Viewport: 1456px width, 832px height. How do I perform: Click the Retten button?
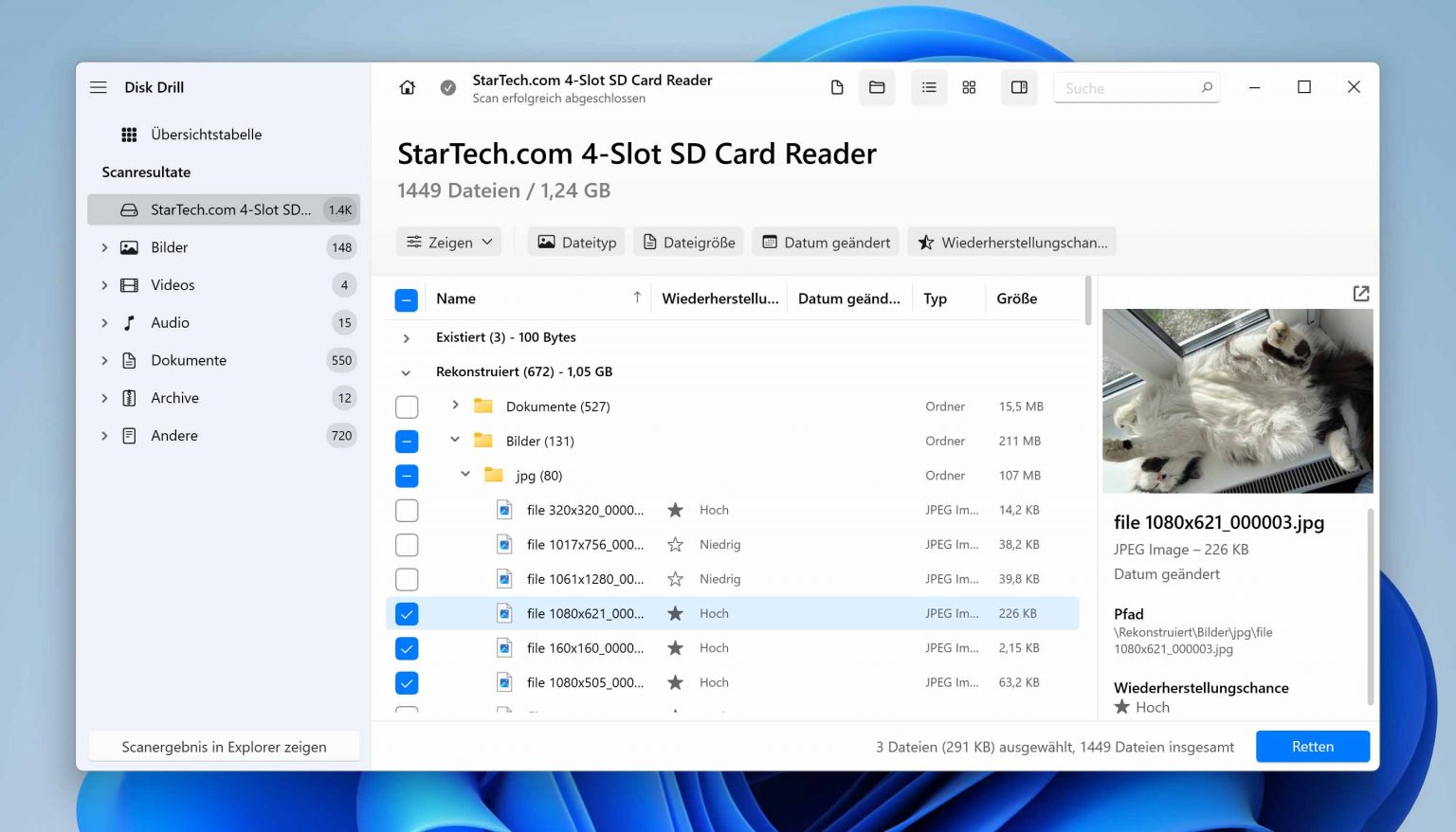point(1312,747)
